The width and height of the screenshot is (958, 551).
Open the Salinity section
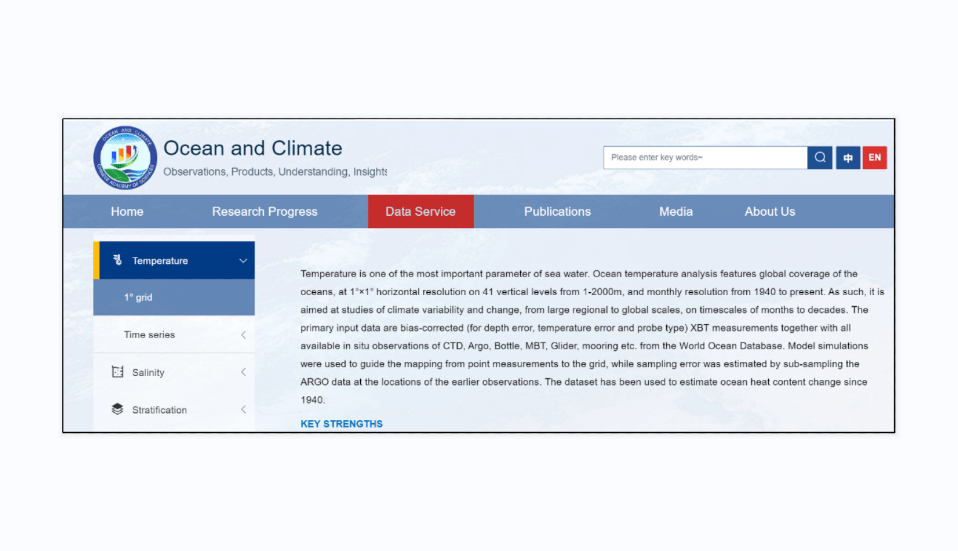tap(174, 372)
